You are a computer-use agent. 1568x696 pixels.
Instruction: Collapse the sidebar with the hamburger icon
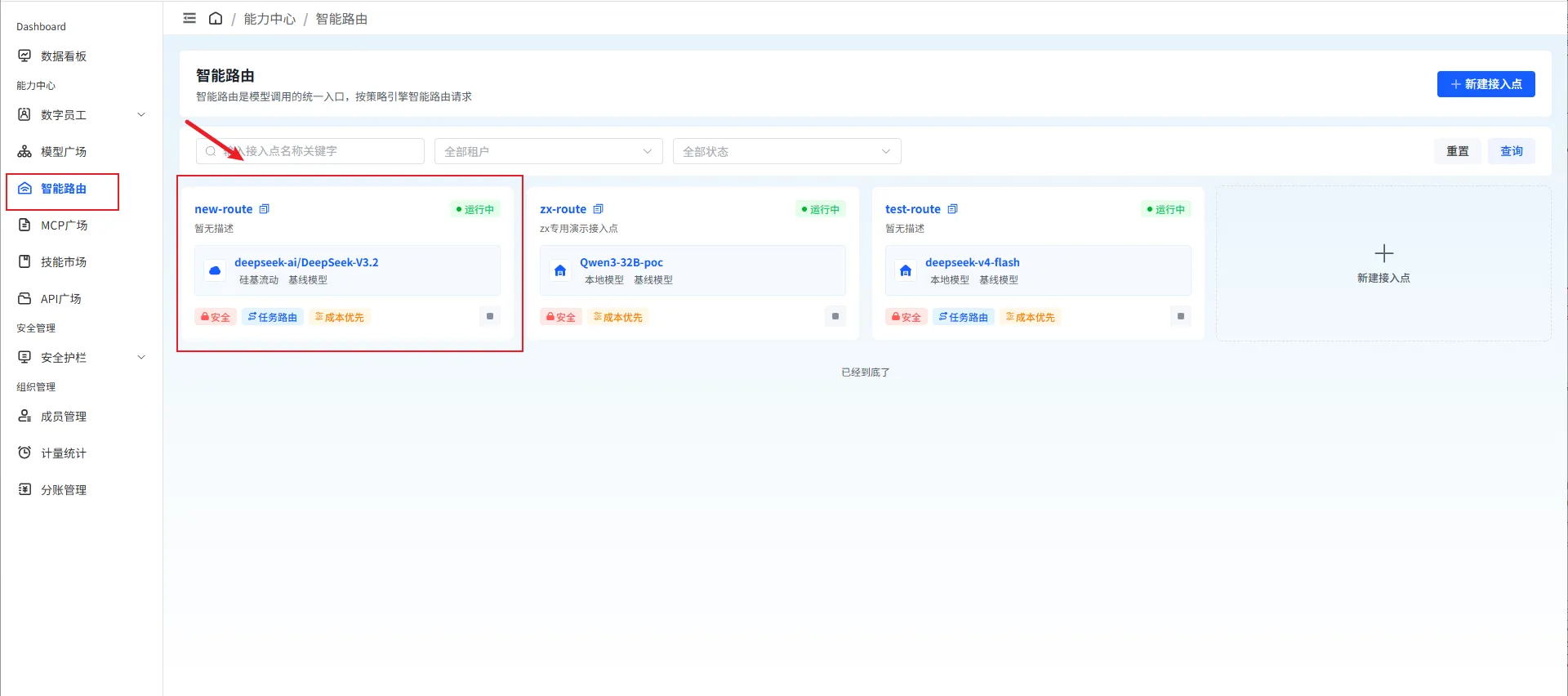189,18
